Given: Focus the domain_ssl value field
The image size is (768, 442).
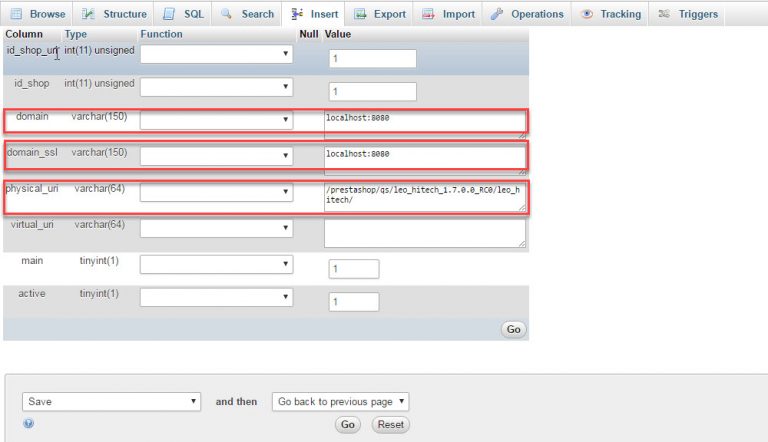Looking at the screenshot, I should [x=424, y=157].
